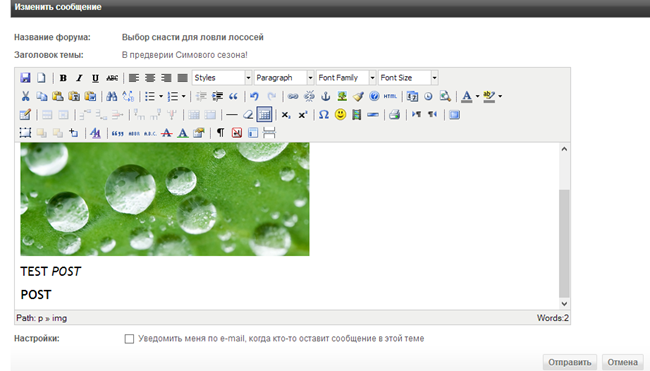The width and height of the screenshot is (650, 371).
Task: Click the Отправить button
Action: click(x=570, y=362)
